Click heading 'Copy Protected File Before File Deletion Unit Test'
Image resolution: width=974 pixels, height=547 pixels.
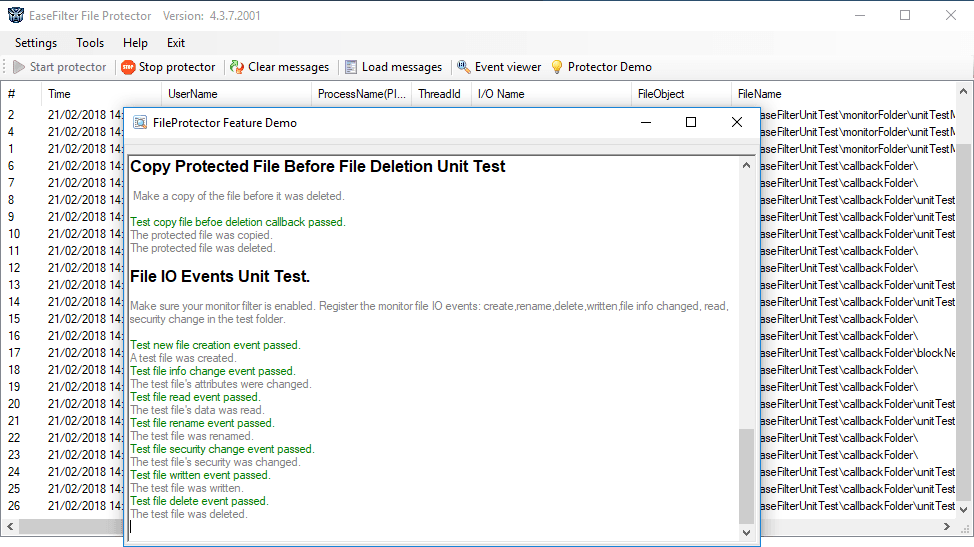click(x=317, y=166)
